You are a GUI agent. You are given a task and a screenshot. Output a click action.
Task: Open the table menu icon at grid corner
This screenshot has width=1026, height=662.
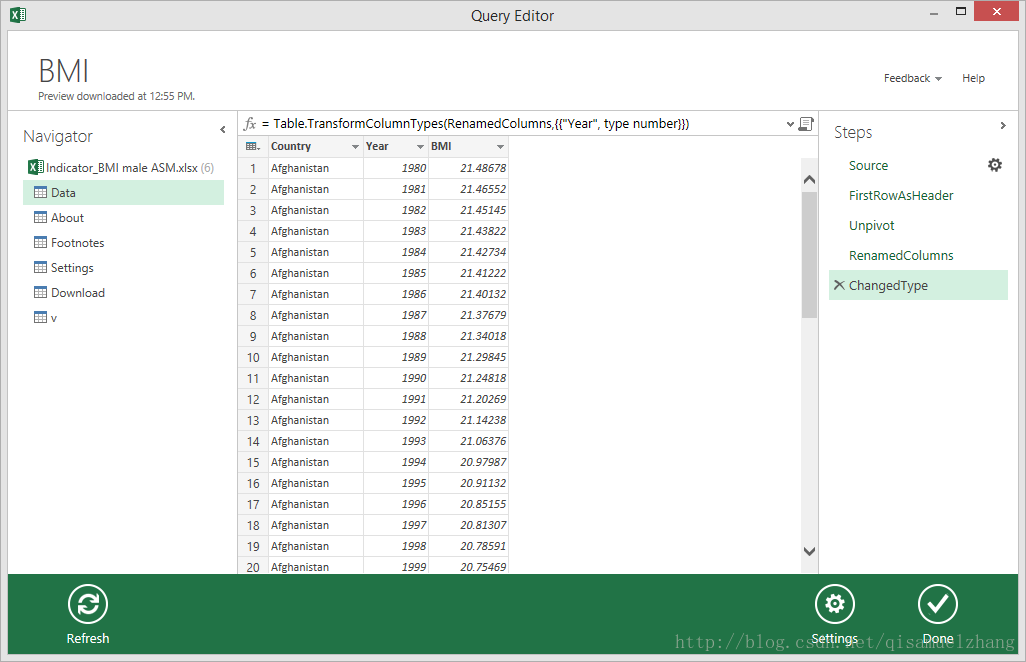253,147
